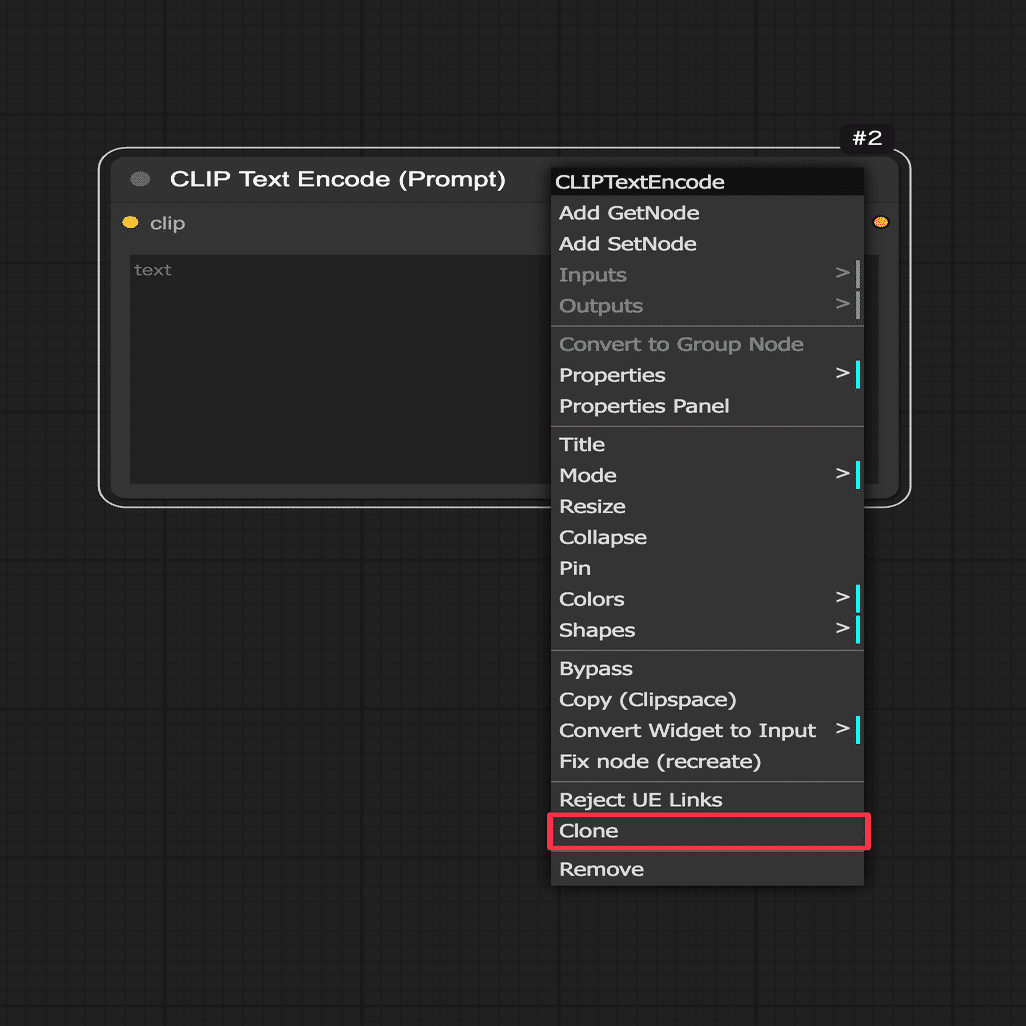Choose Fix node (recreate)
The width and height of the screenshot is (1026, 1026).
(707, 762)
